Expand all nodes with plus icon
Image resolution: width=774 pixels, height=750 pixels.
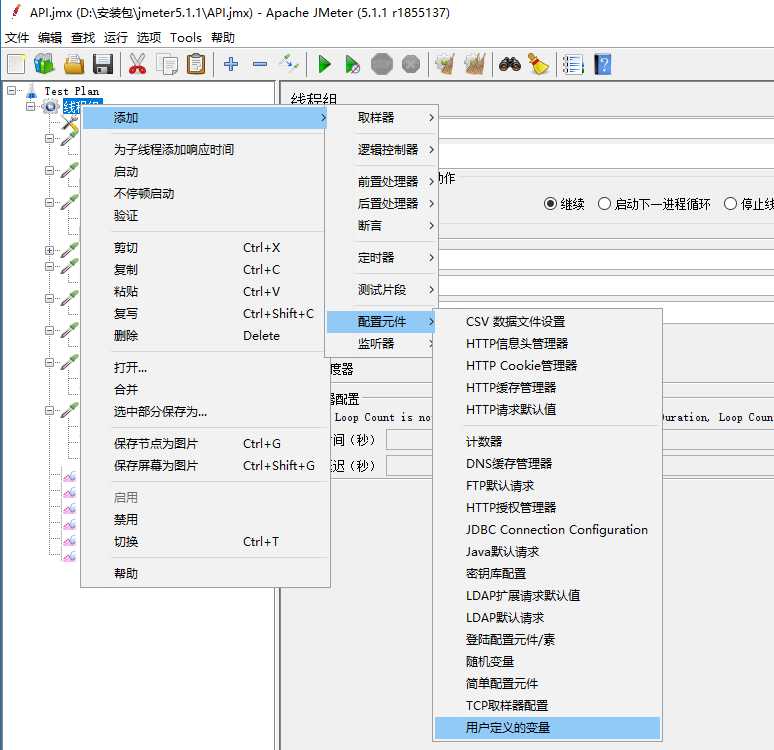[x=231, y=64]
